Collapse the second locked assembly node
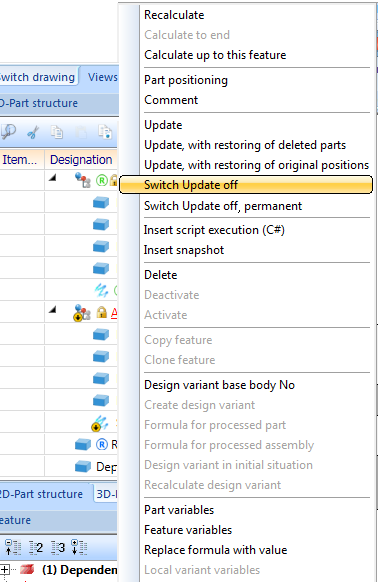This screenshot has height=582, width=378. tap(53, 310)
